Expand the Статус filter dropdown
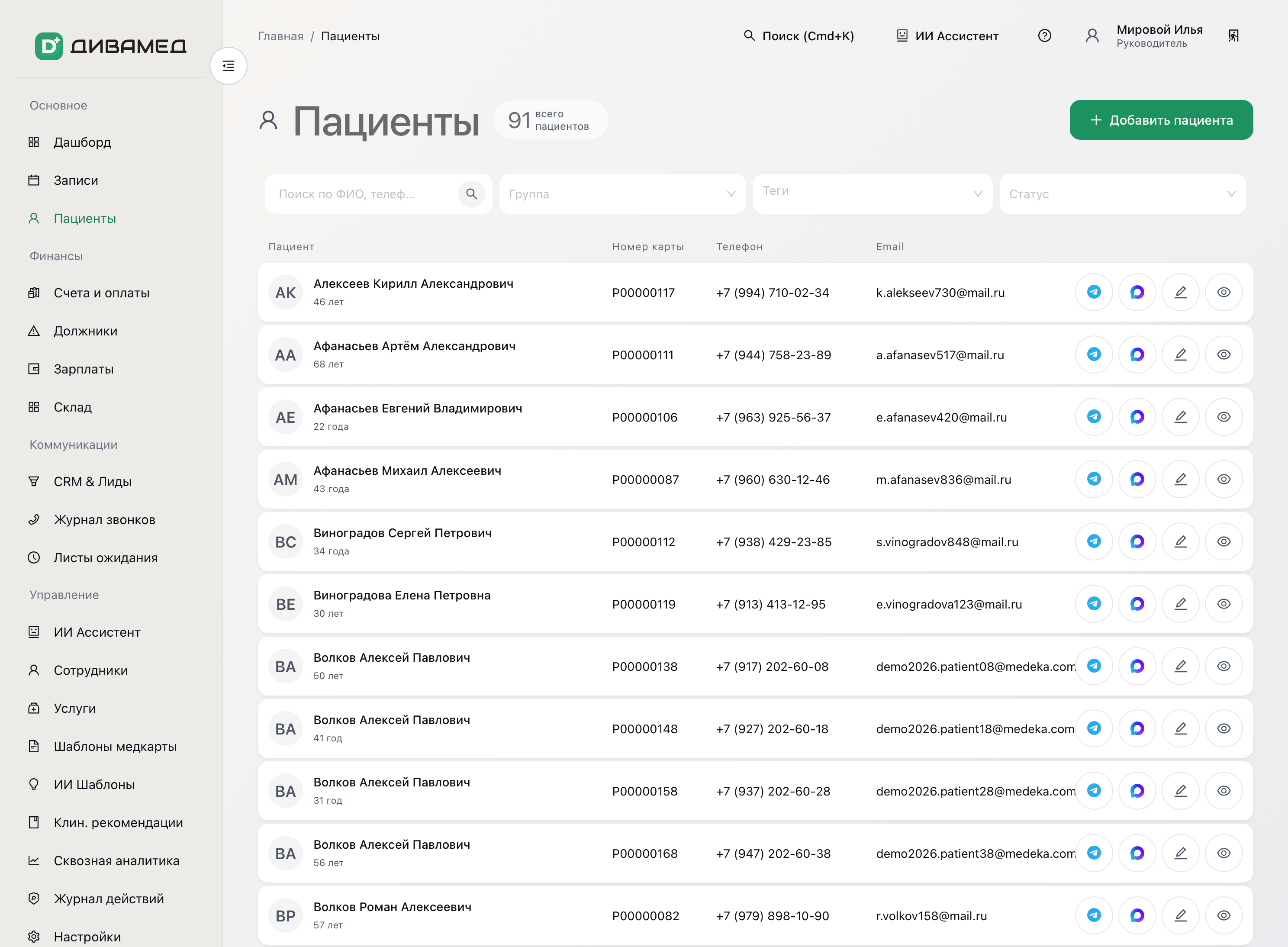The height and width of the screenshot is (947, 1288). tap(1122, 194)
